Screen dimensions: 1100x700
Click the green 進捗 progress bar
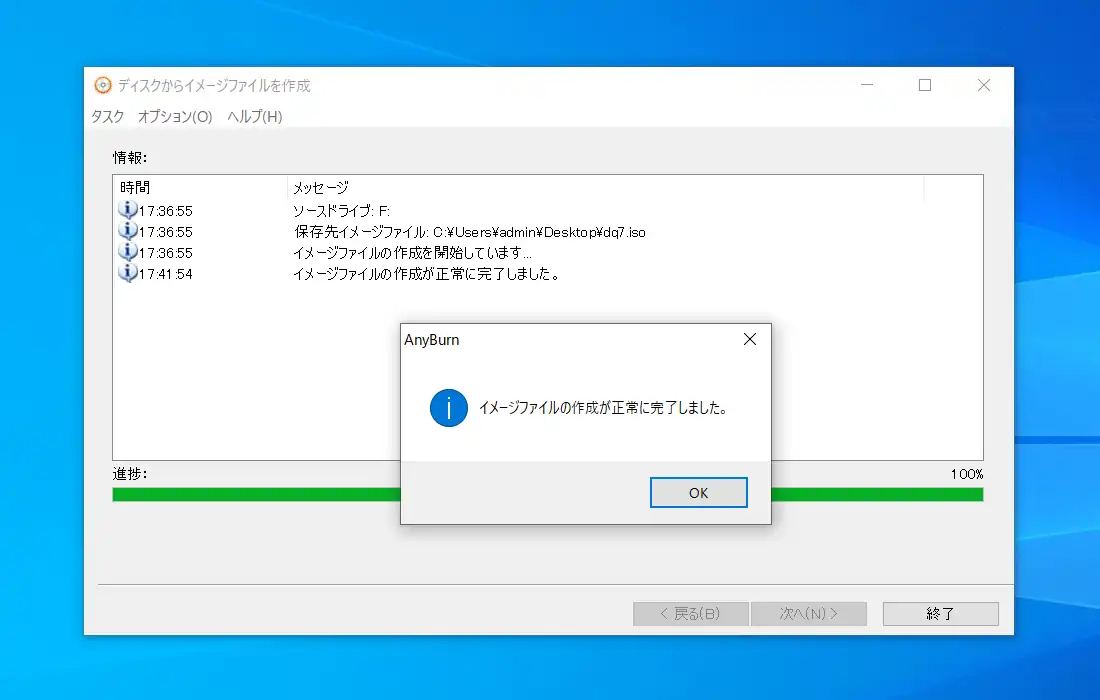[x=250, y=494]
